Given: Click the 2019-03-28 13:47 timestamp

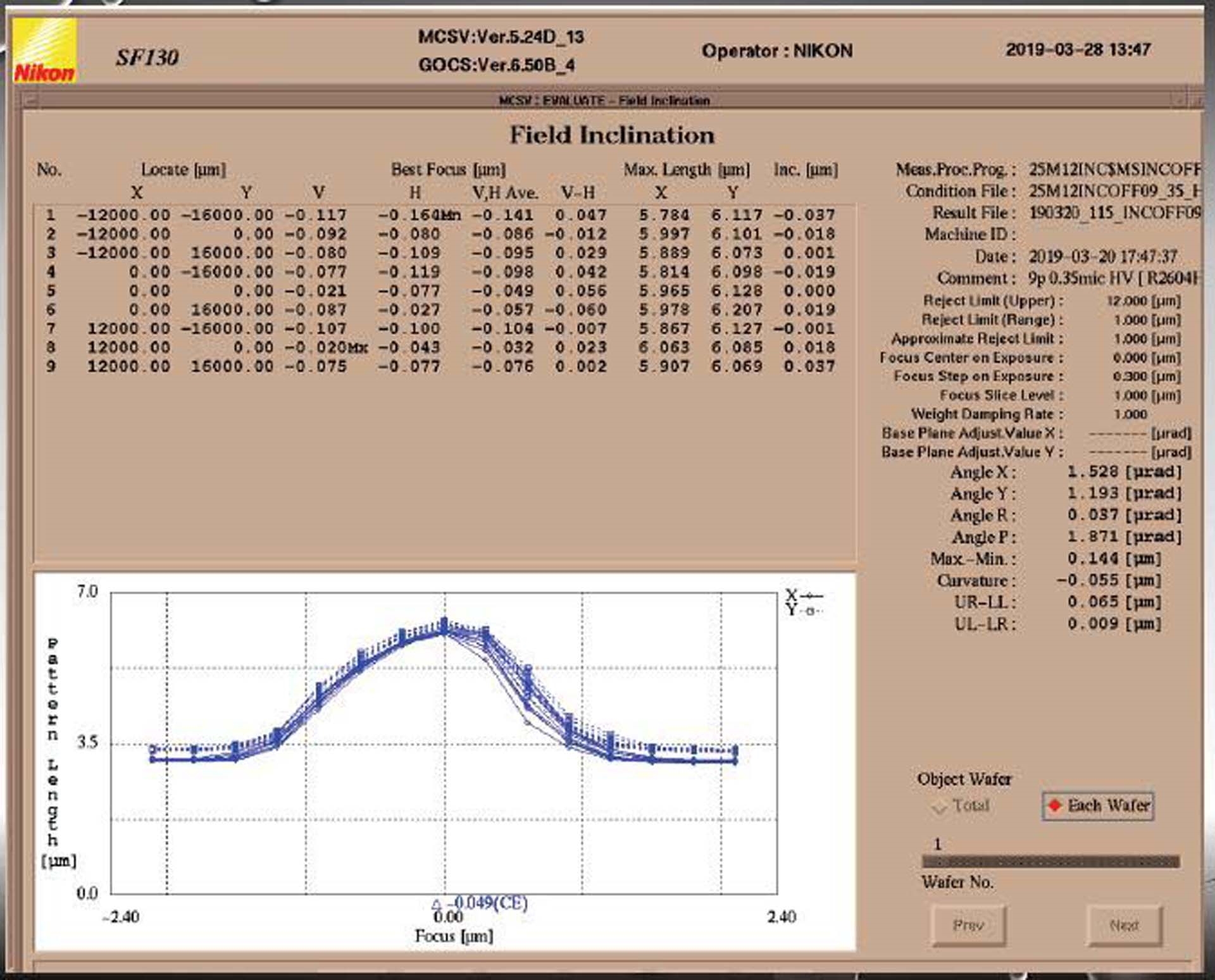Looking at the screenshot, I should coord(1078,49).
